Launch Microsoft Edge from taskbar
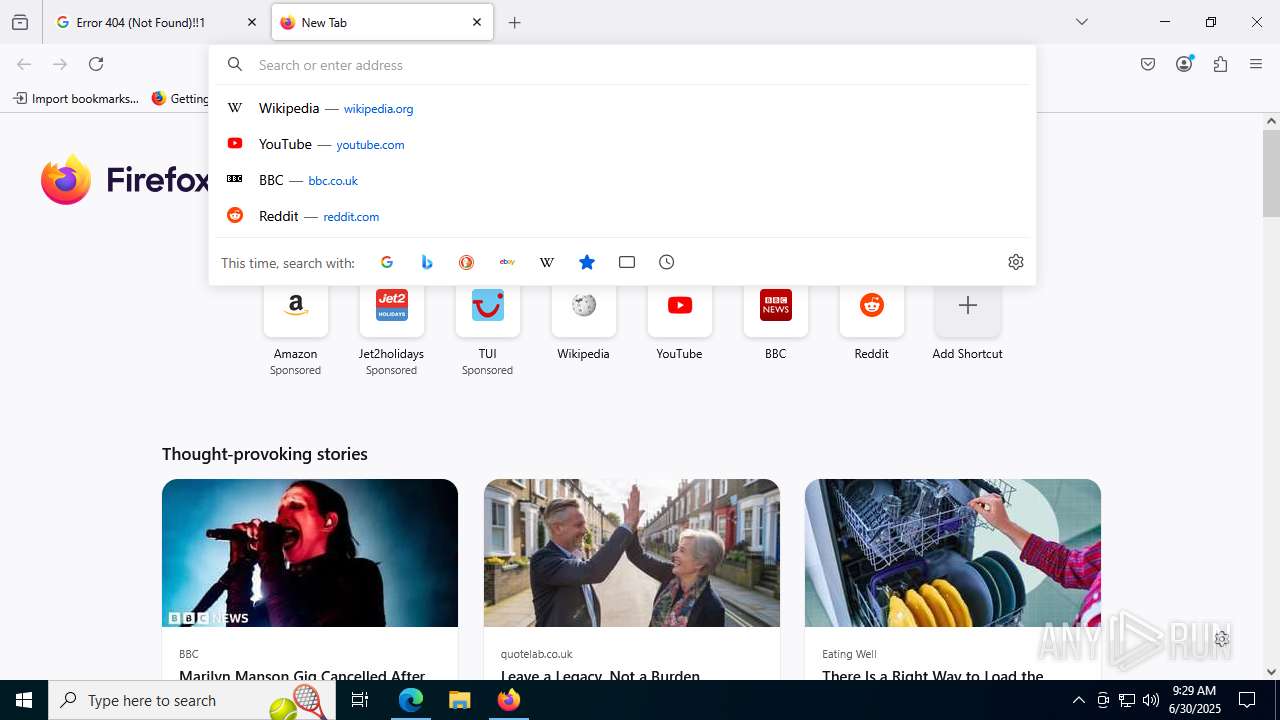Screen dimensions: 1280x720 pos(411,700)
